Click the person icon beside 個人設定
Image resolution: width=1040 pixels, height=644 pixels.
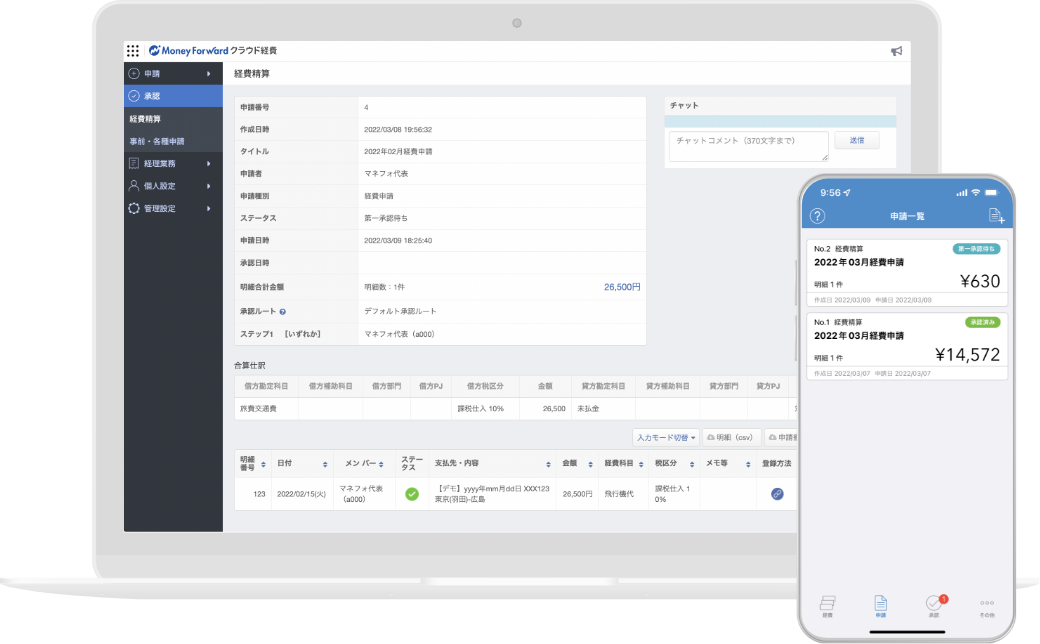pos(134,186)
